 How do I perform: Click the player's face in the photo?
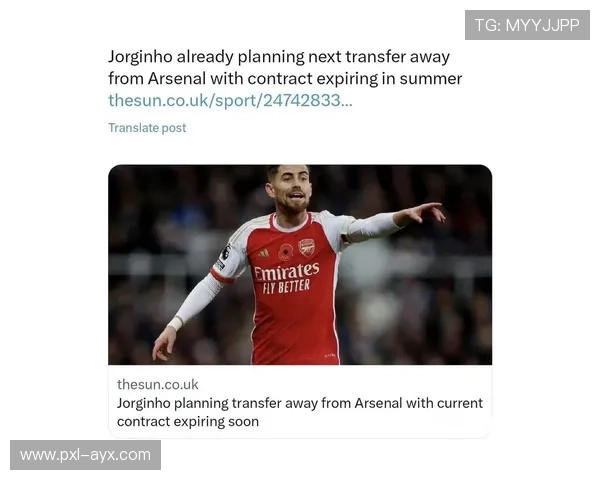point(291,186)
